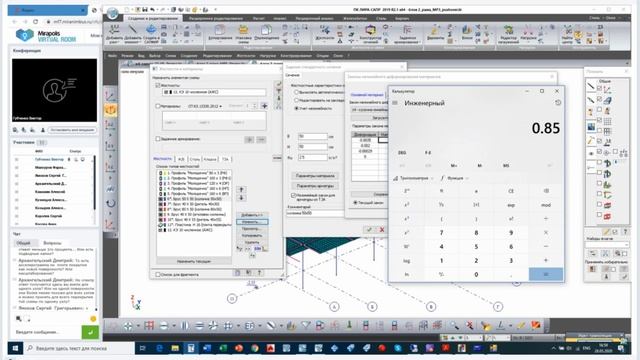Open the Chrome icon in the taskbar
This screenshot has height=360, width=640.
255,348
